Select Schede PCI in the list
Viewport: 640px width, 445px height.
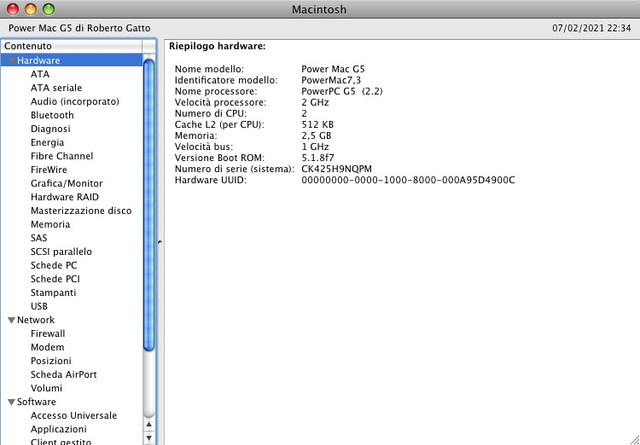[x=55, y=279]
